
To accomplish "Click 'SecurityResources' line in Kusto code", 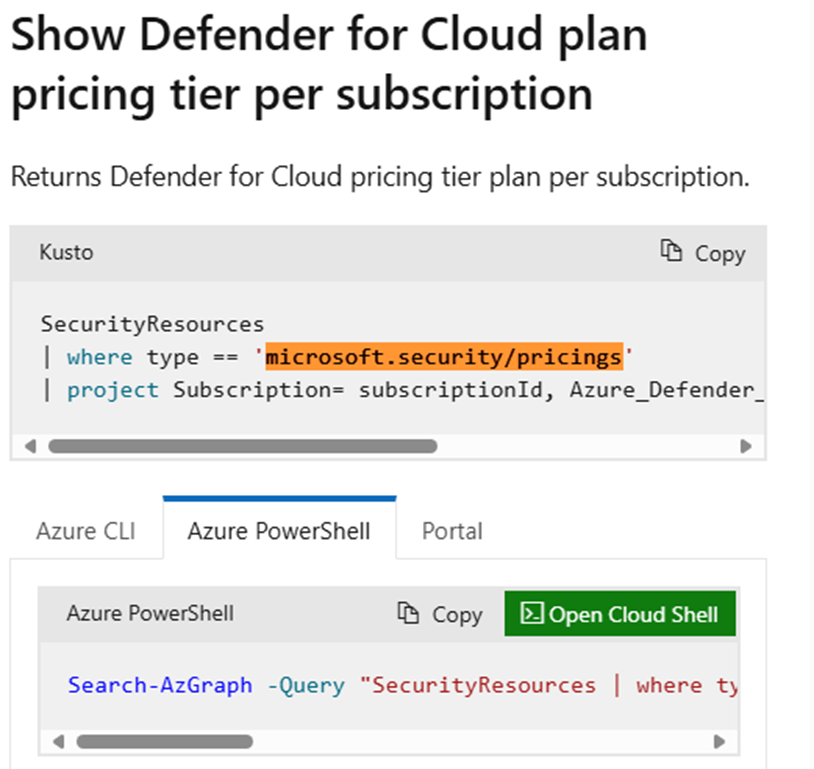I will (x=153, y=325).
